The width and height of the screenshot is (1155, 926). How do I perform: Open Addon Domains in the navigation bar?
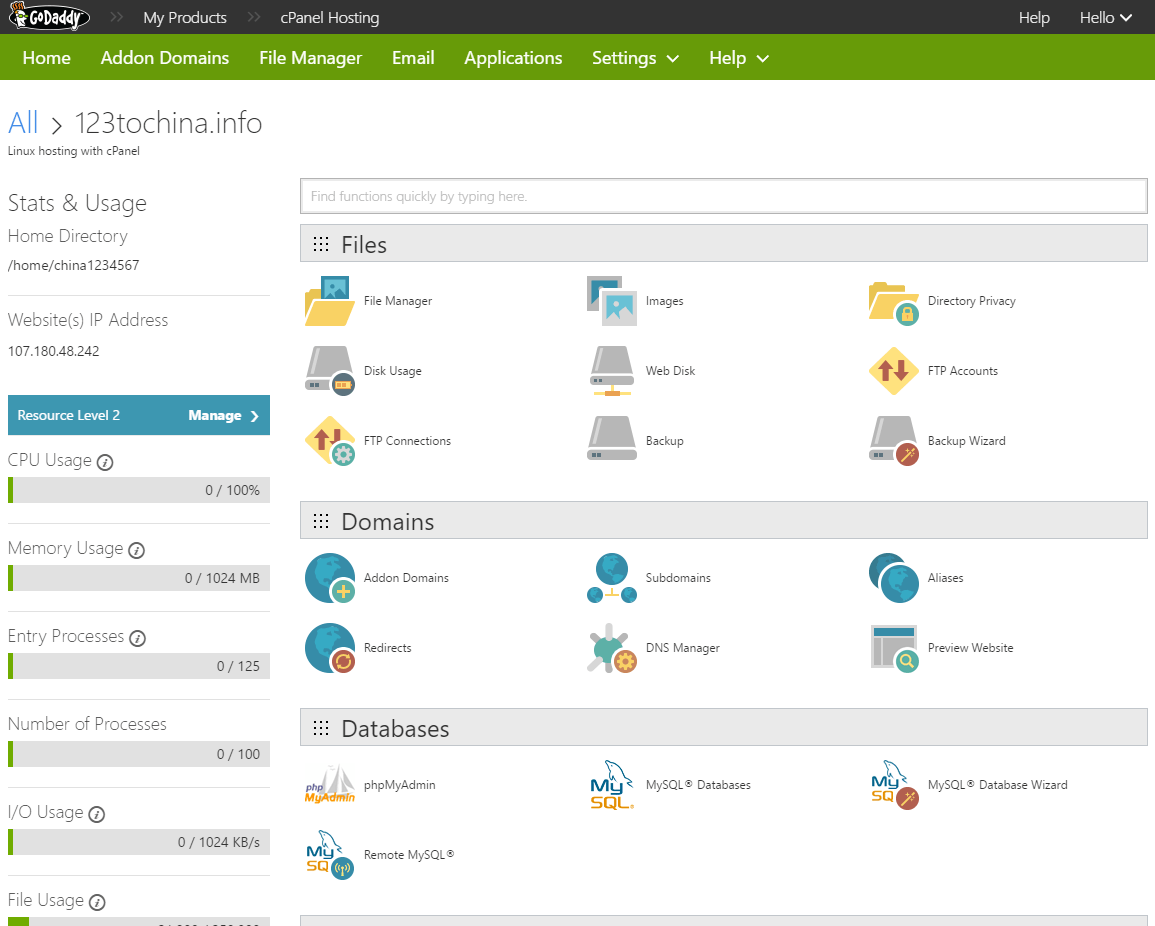[165, 58]
